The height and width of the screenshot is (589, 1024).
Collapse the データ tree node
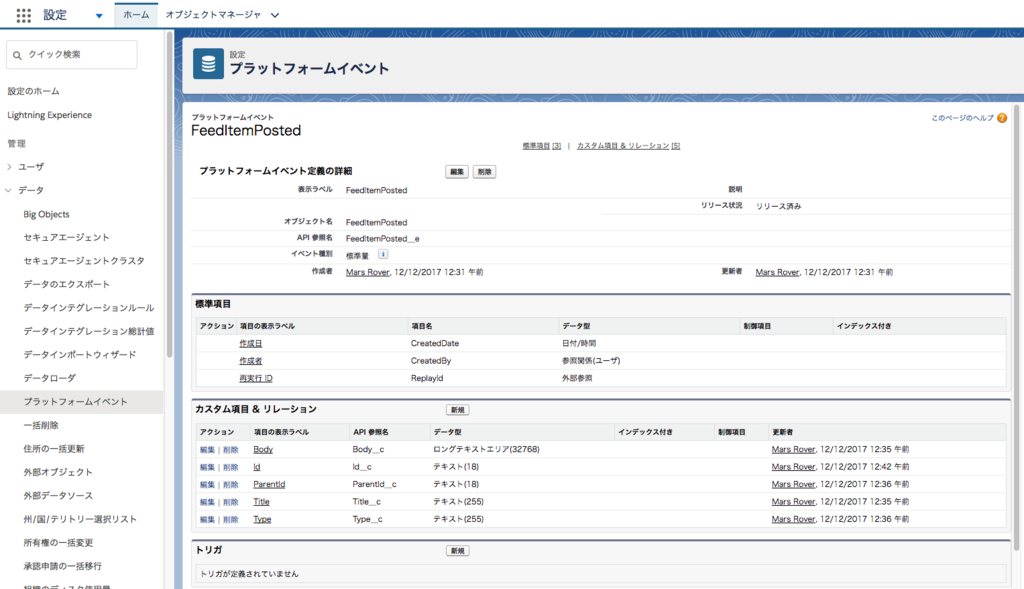[8, 191]
